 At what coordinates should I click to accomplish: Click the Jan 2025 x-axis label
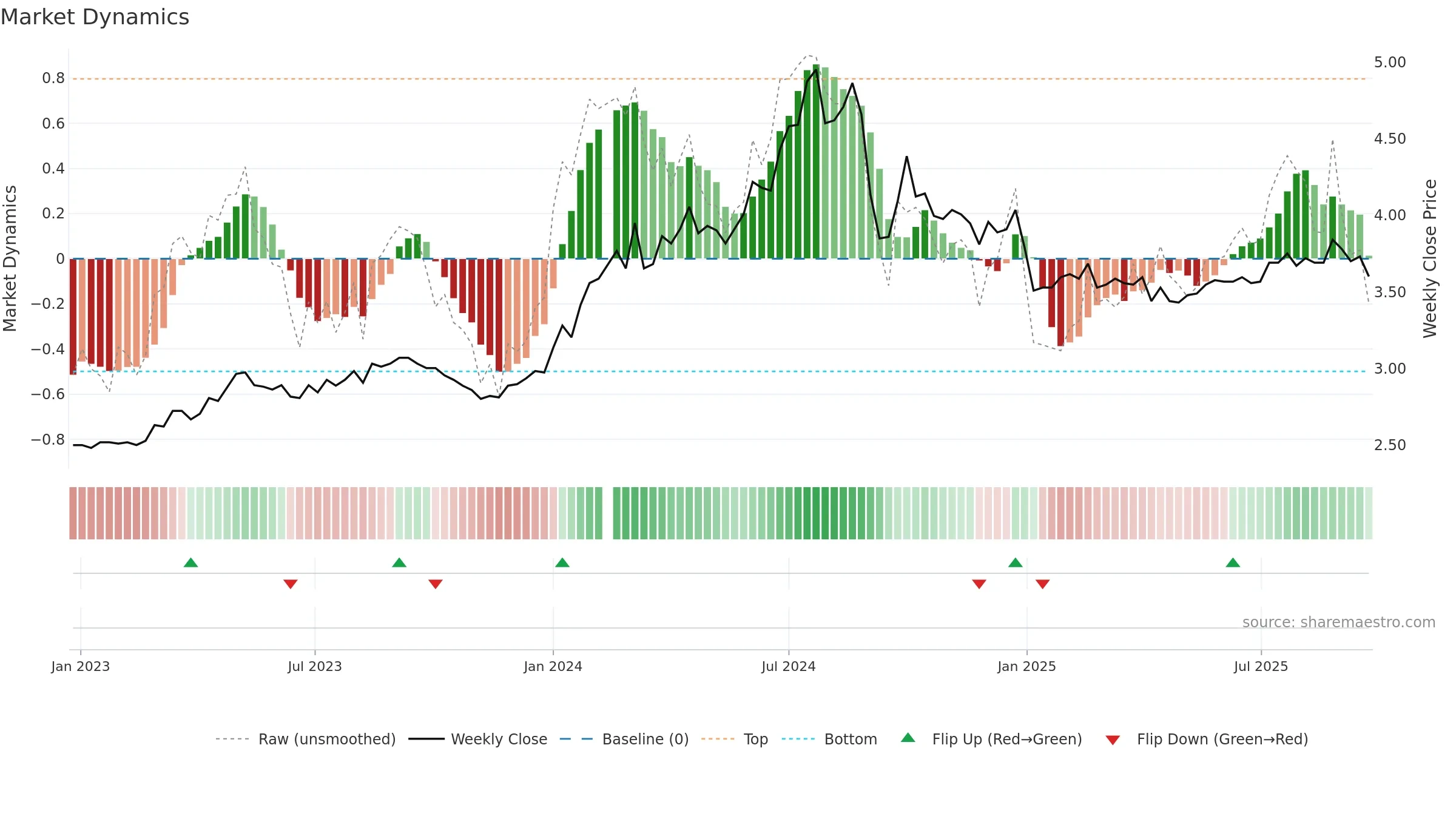point(1026,666)
